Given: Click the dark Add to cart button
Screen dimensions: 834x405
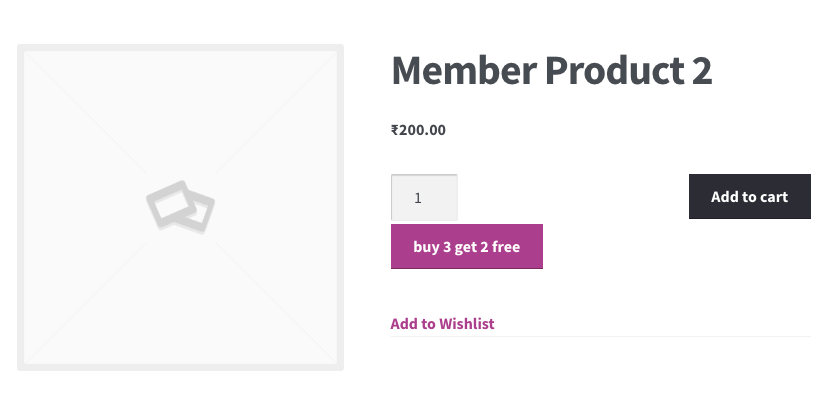Looking at the screenshot, I should coord(749,196).
